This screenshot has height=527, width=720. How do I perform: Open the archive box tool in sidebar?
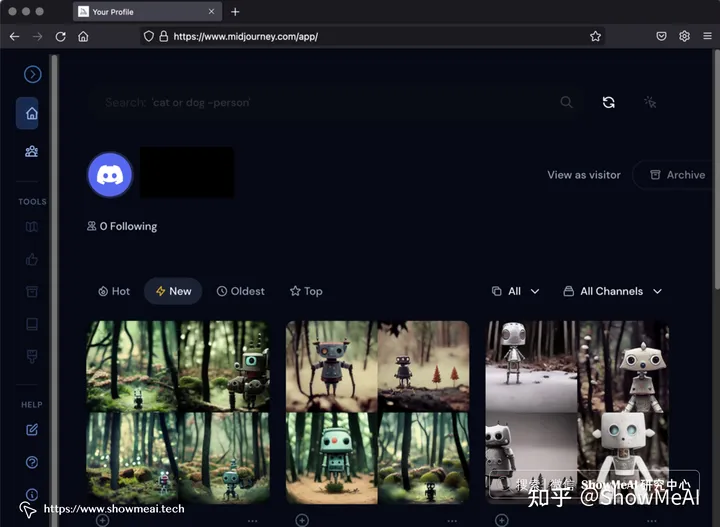coord(32,292)
